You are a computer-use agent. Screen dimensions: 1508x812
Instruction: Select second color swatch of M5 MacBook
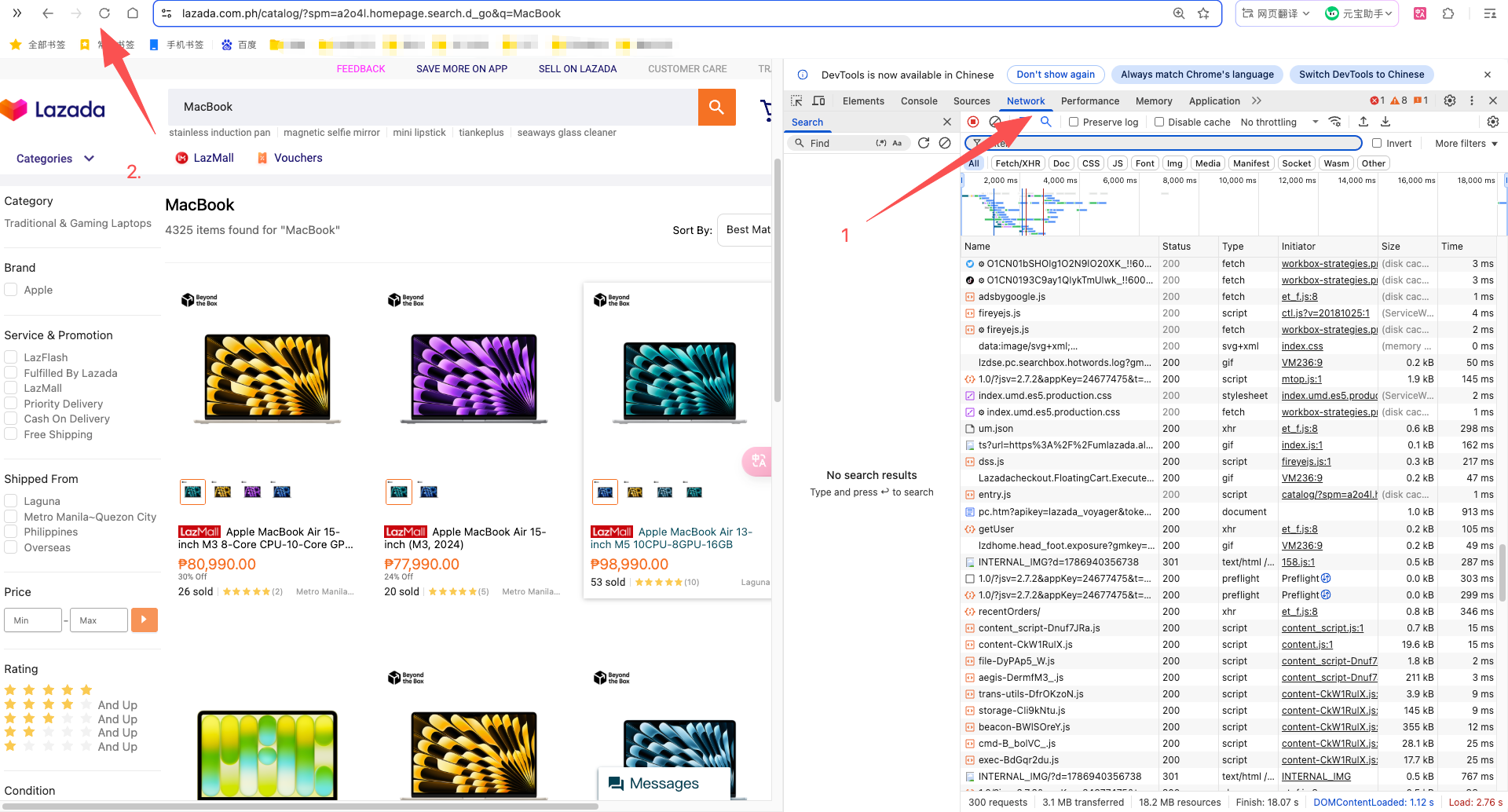(x=635, y=492)
